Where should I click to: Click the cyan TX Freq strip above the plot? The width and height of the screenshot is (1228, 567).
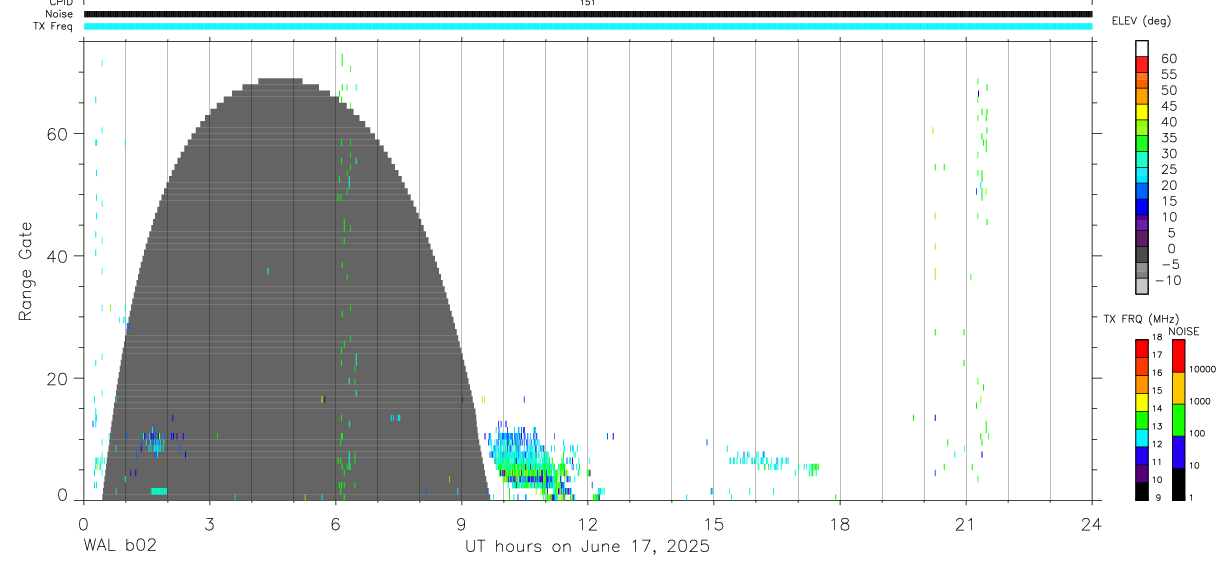[x=587, y=26]
